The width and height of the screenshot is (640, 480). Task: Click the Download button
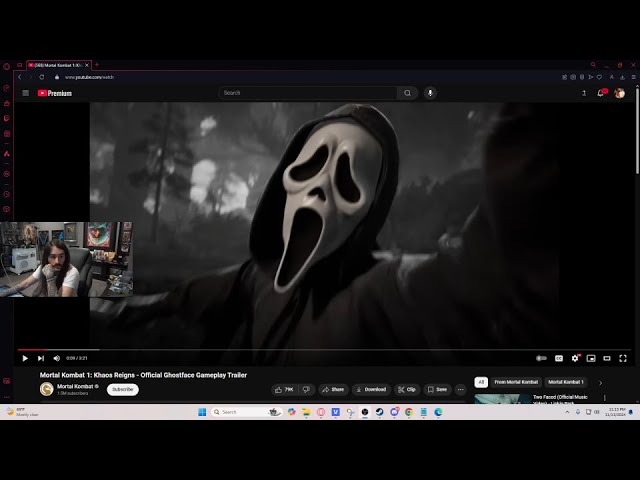point(371,389)
